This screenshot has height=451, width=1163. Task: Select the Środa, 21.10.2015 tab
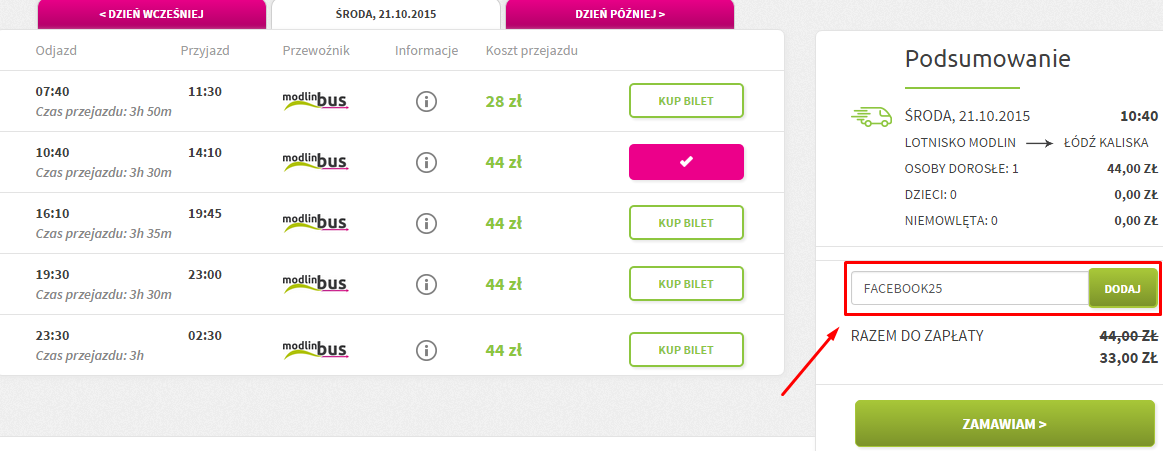tap(386, 14)
